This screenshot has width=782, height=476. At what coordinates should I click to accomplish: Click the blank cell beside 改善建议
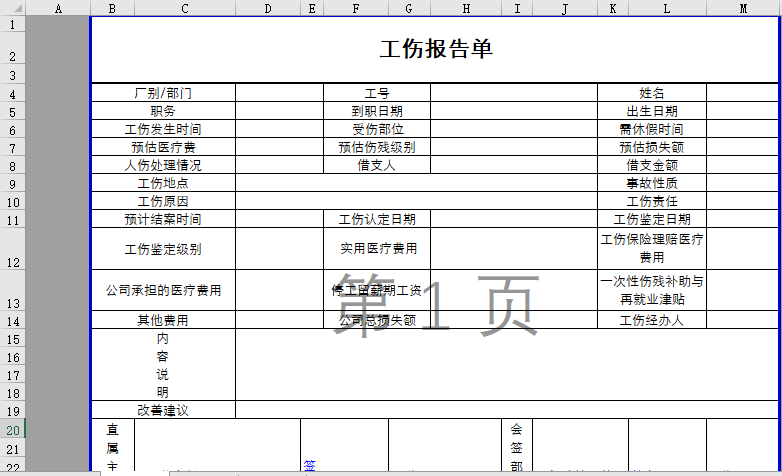pyautogui.click(x=508, y=410)
